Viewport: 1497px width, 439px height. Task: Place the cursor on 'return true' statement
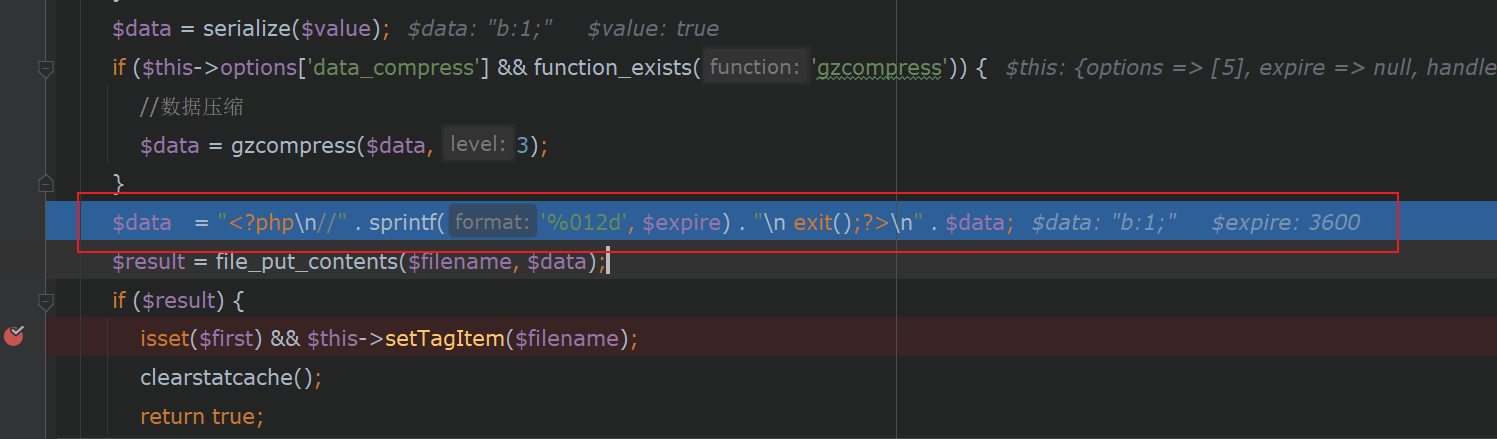pyautogui.click(x=201, y=416)
